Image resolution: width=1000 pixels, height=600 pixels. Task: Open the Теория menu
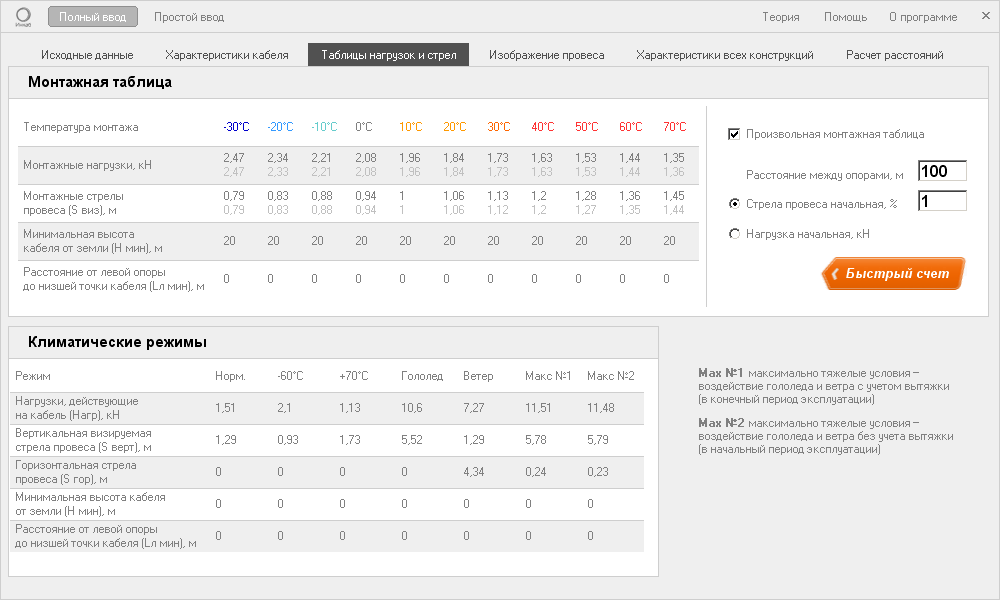pos(780,17)
